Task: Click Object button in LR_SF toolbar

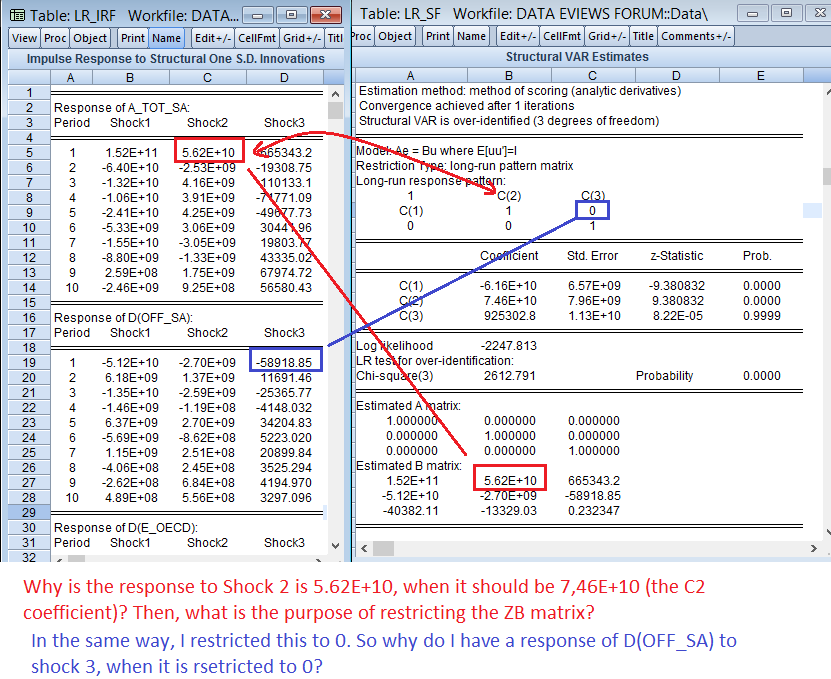Action: (x=395, y=36)
